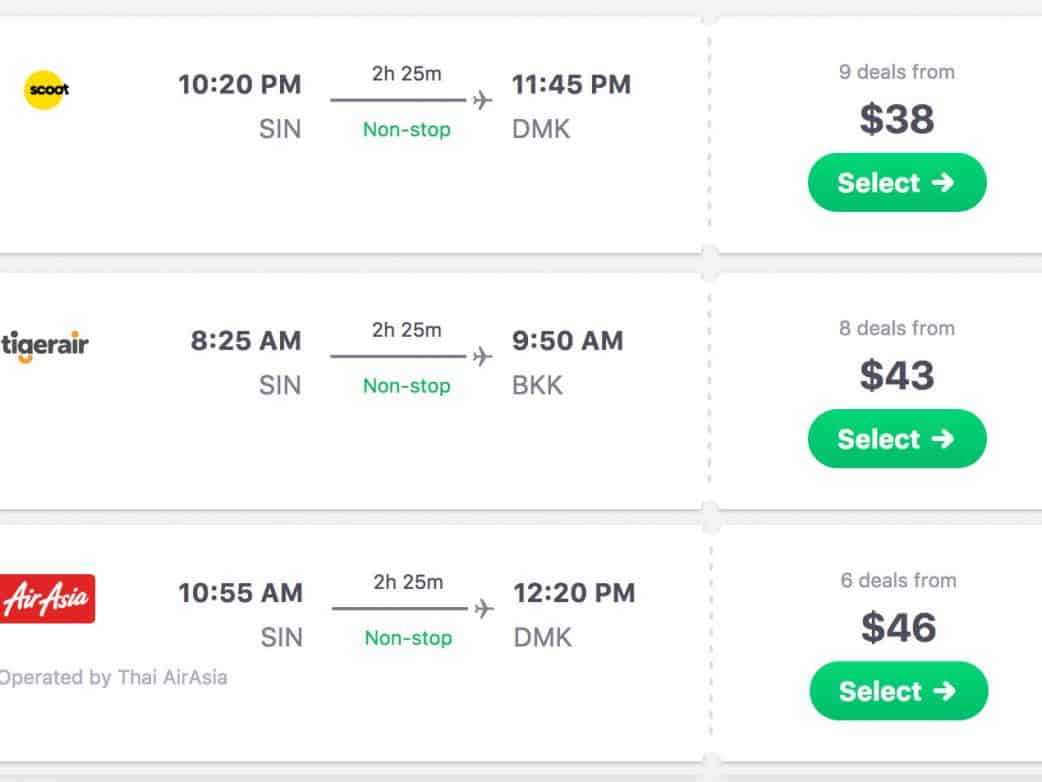Click the 10:20 PM departure time
Image resolution: width=1042 pixels, height=782 pixels.
click(239, 85)
